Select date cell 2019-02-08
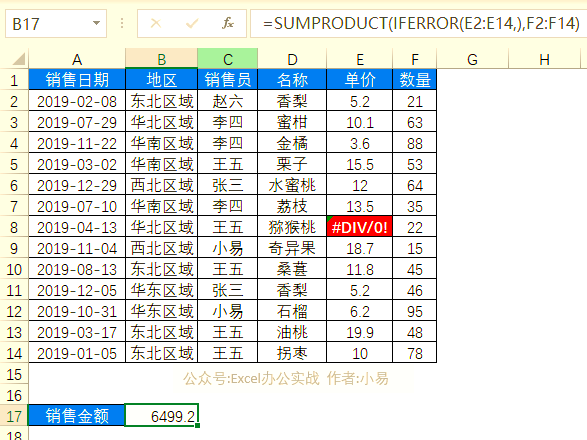 tap(77, 100)
